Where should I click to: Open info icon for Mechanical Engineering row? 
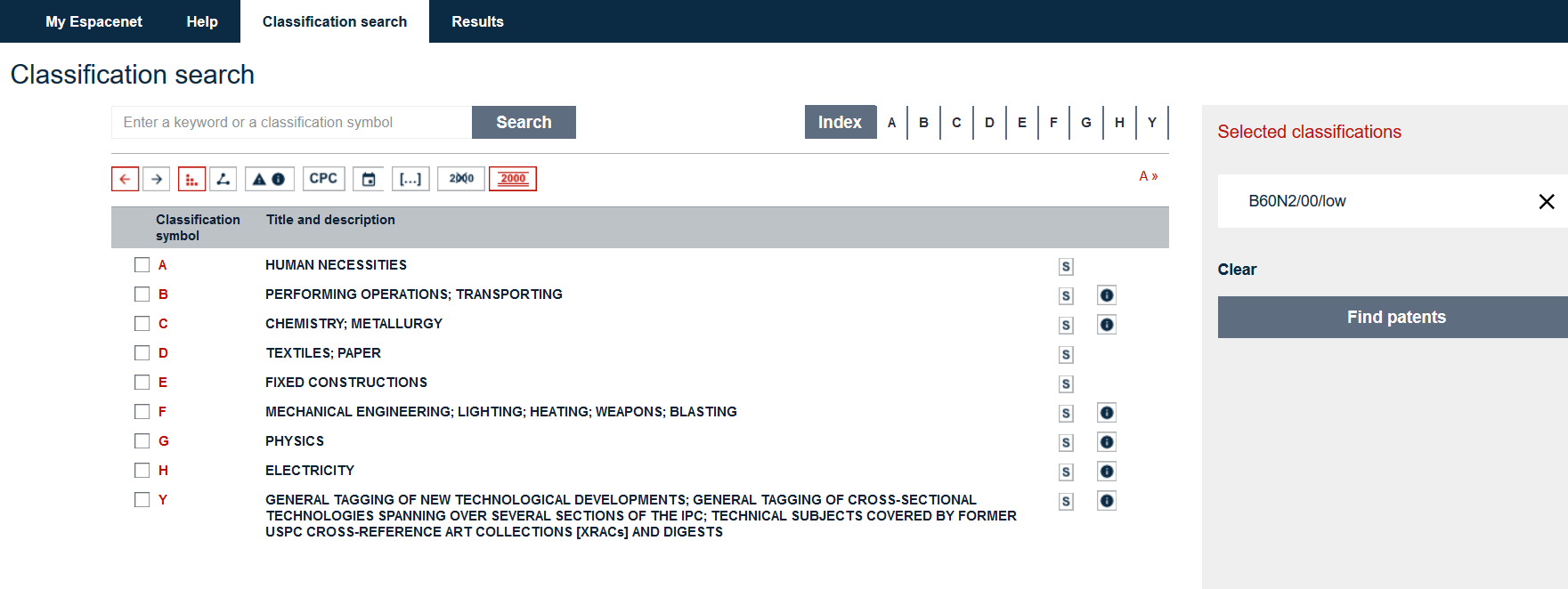(1107, 413)
